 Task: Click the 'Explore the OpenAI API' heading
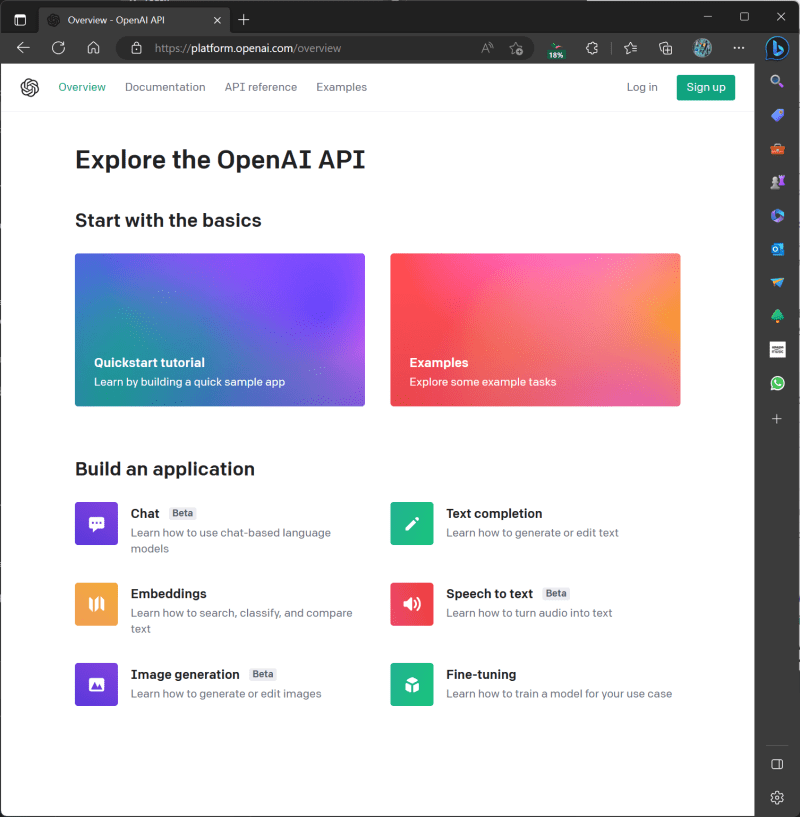(x=220, y=159)
